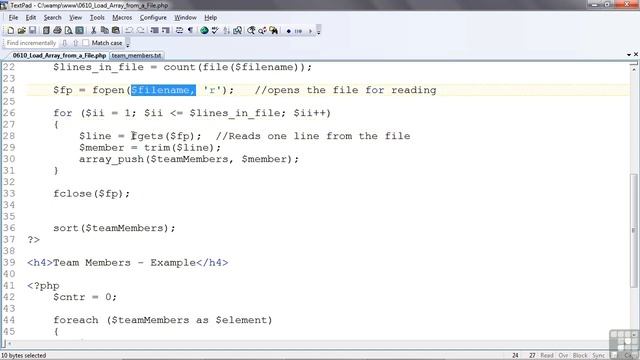
Task: Open the Configure menu
Action: click(153, 18)
